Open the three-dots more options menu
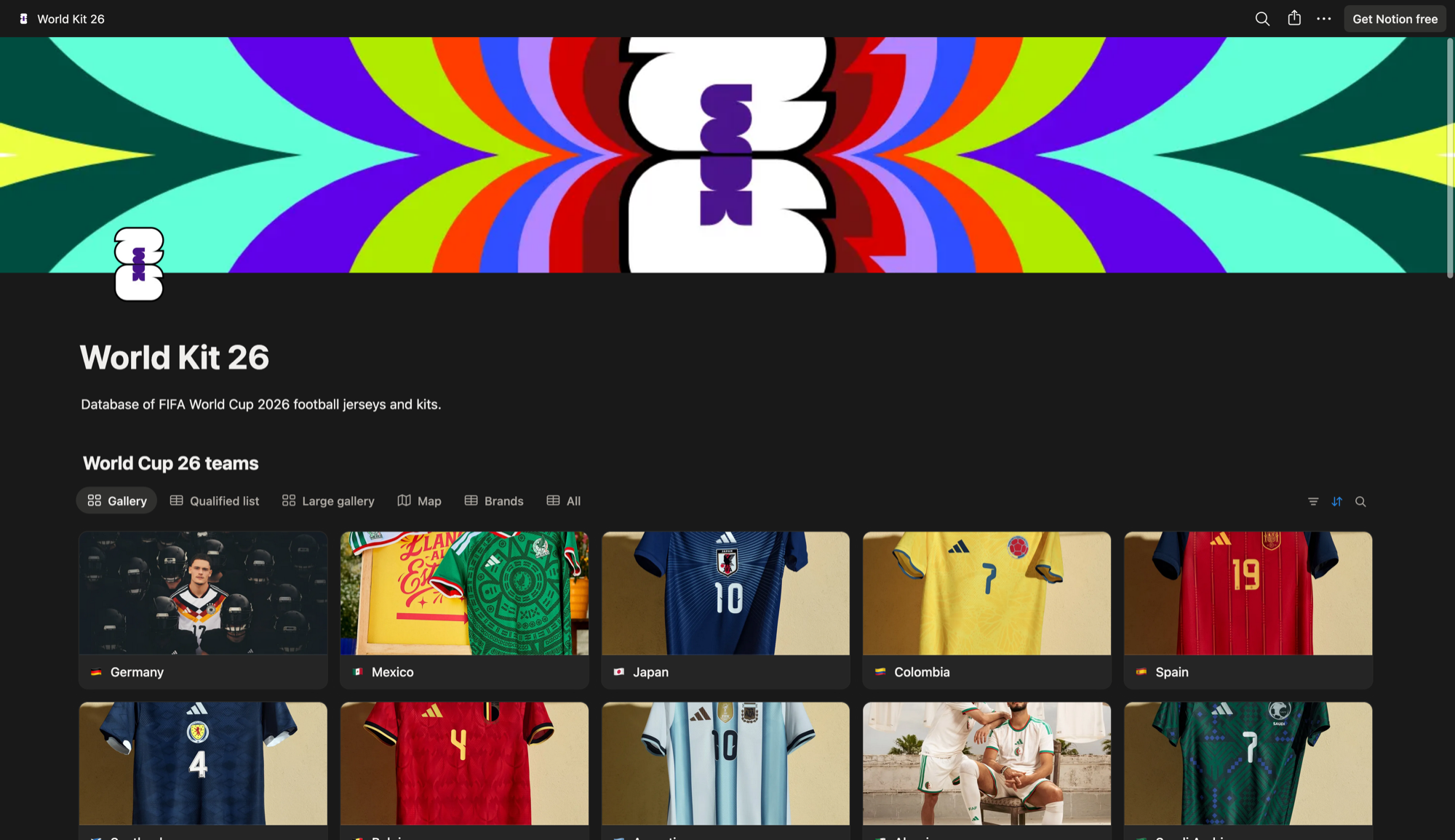Image resolution: width=1455 pixels, height=840 pixels. pos(1324,19)
